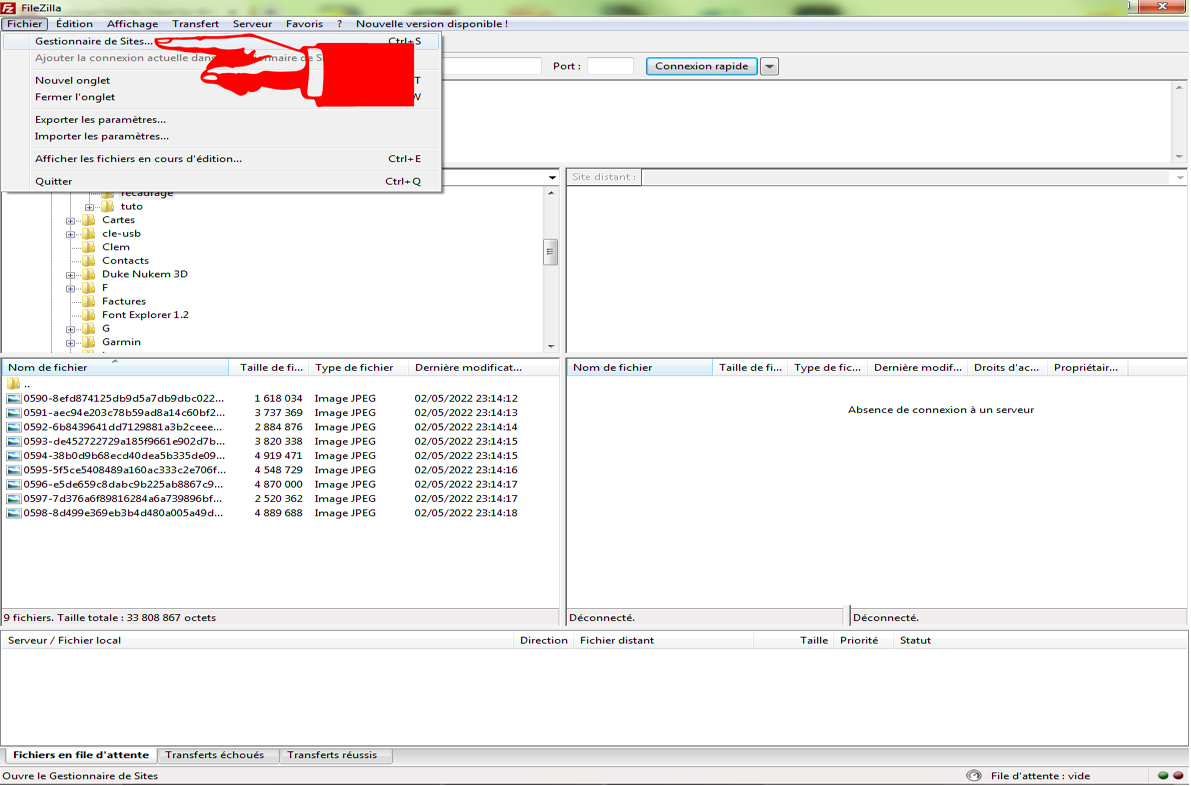Click the local tree vertical scrollbar thumb
This screenshot has width=1191, height=786.
coord(551,251)
